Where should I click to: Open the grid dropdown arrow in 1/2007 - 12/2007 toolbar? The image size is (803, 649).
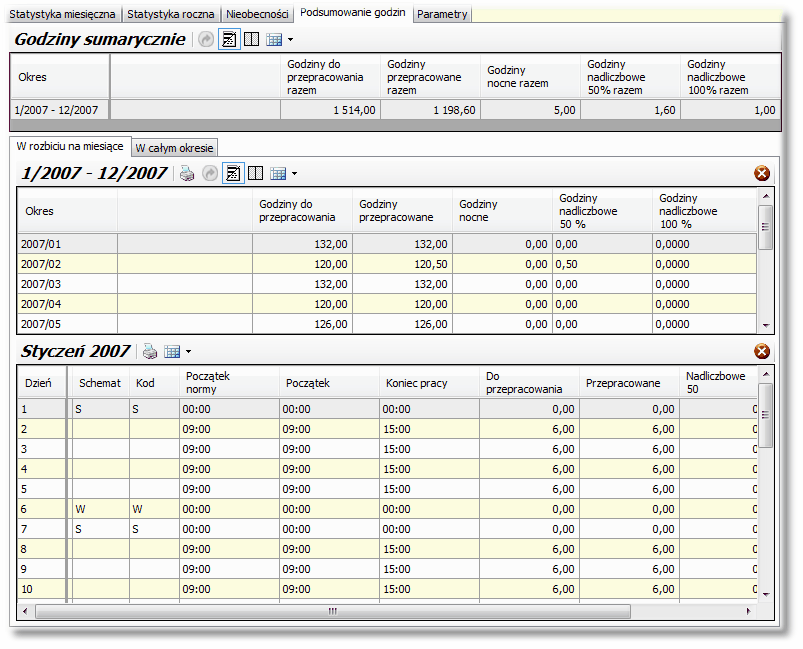[x=294, y=174]
